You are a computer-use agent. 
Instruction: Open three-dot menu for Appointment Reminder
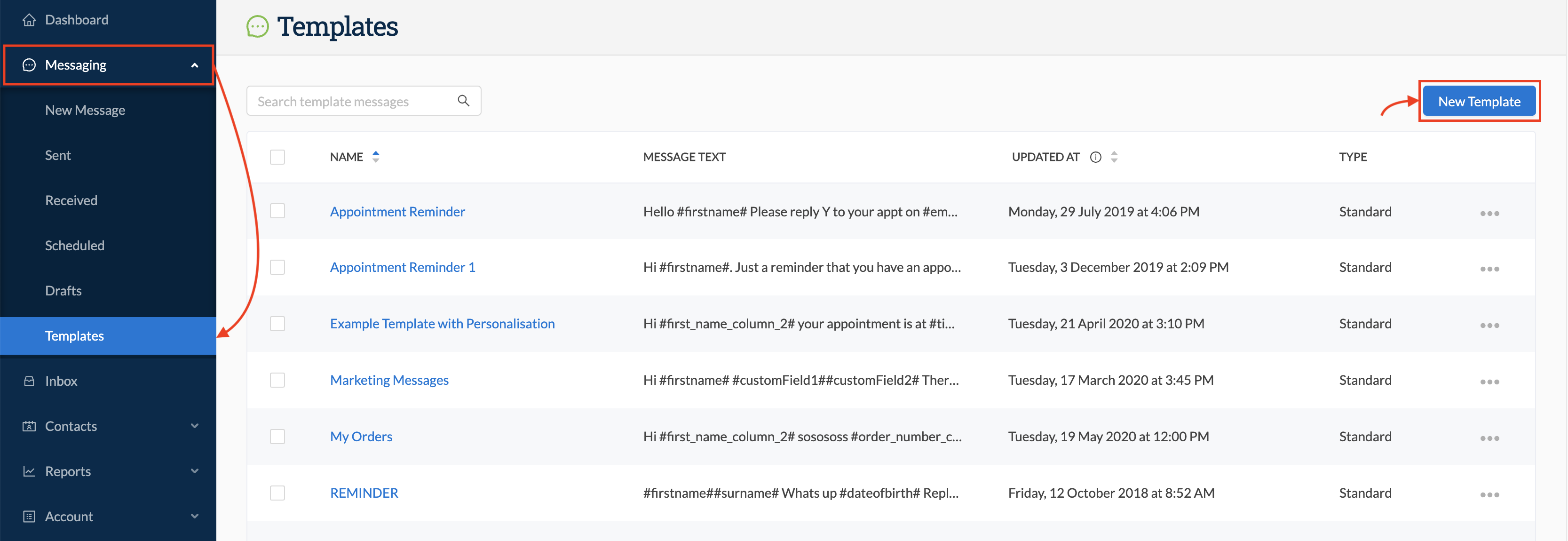coord(1489,213)
